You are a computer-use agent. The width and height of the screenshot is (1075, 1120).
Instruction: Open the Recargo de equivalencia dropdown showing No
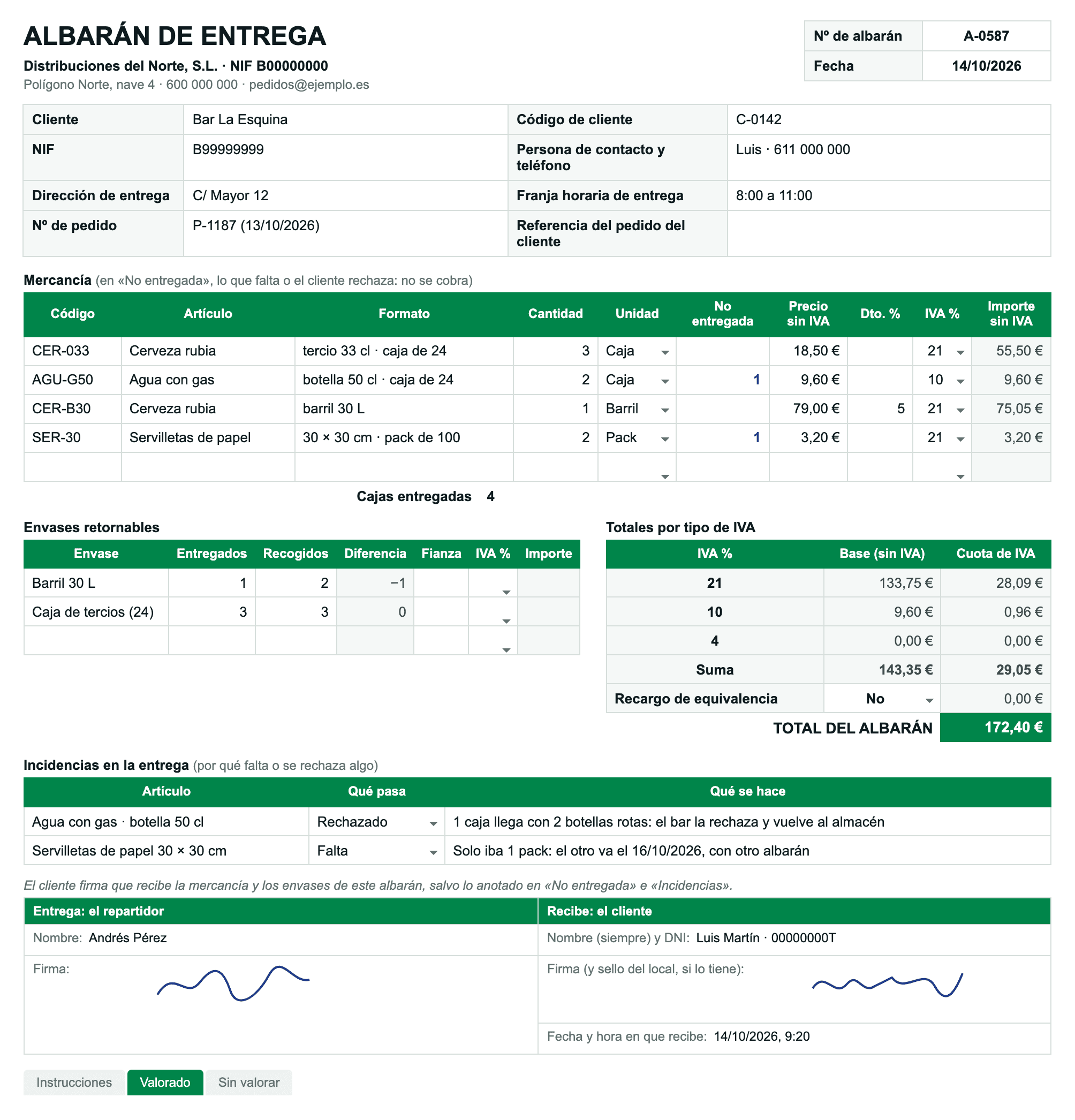929,700
